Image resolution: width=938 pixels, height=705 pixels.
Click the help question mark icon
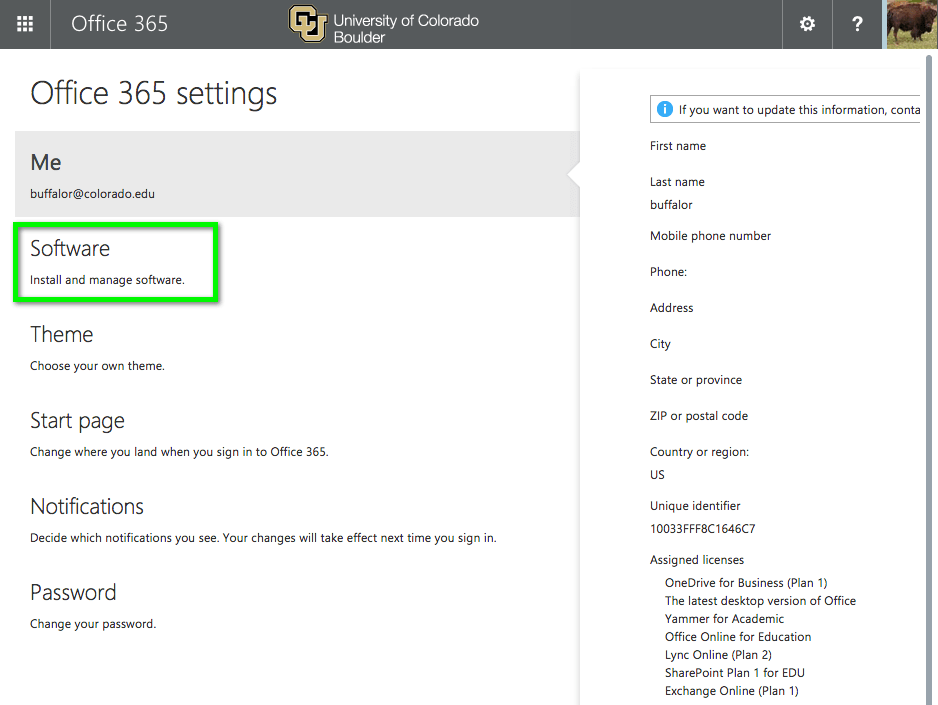tap(857, 24)
